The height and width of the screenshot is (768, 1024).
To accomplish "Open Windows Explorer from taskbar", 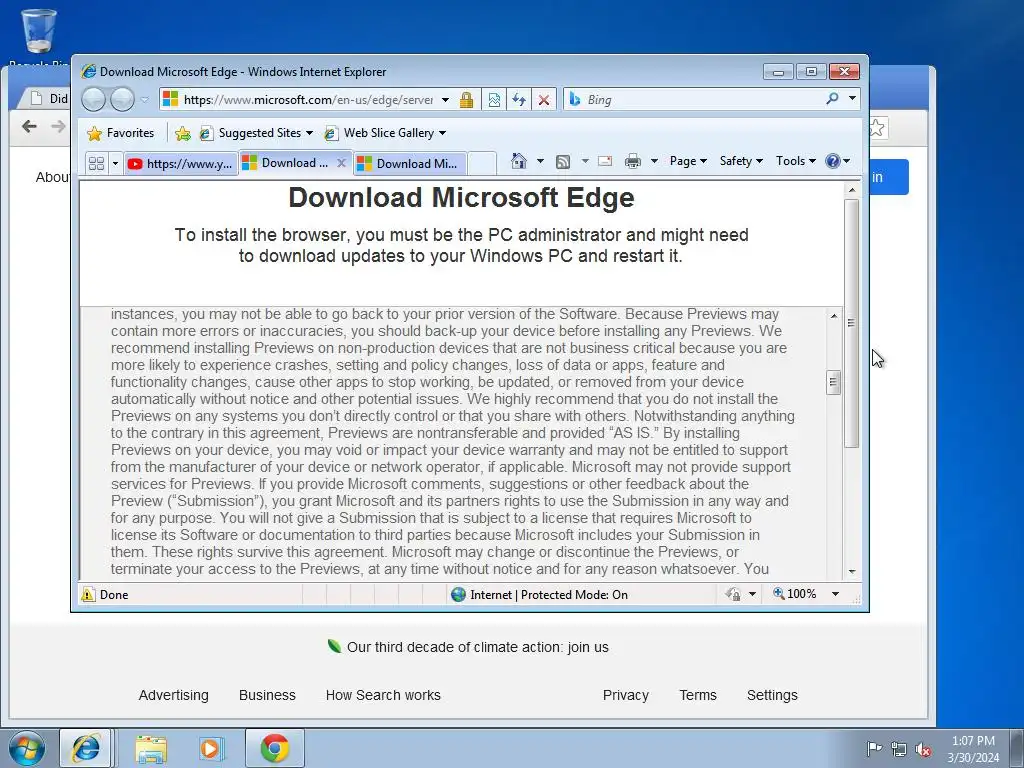I will coord(151,748).
